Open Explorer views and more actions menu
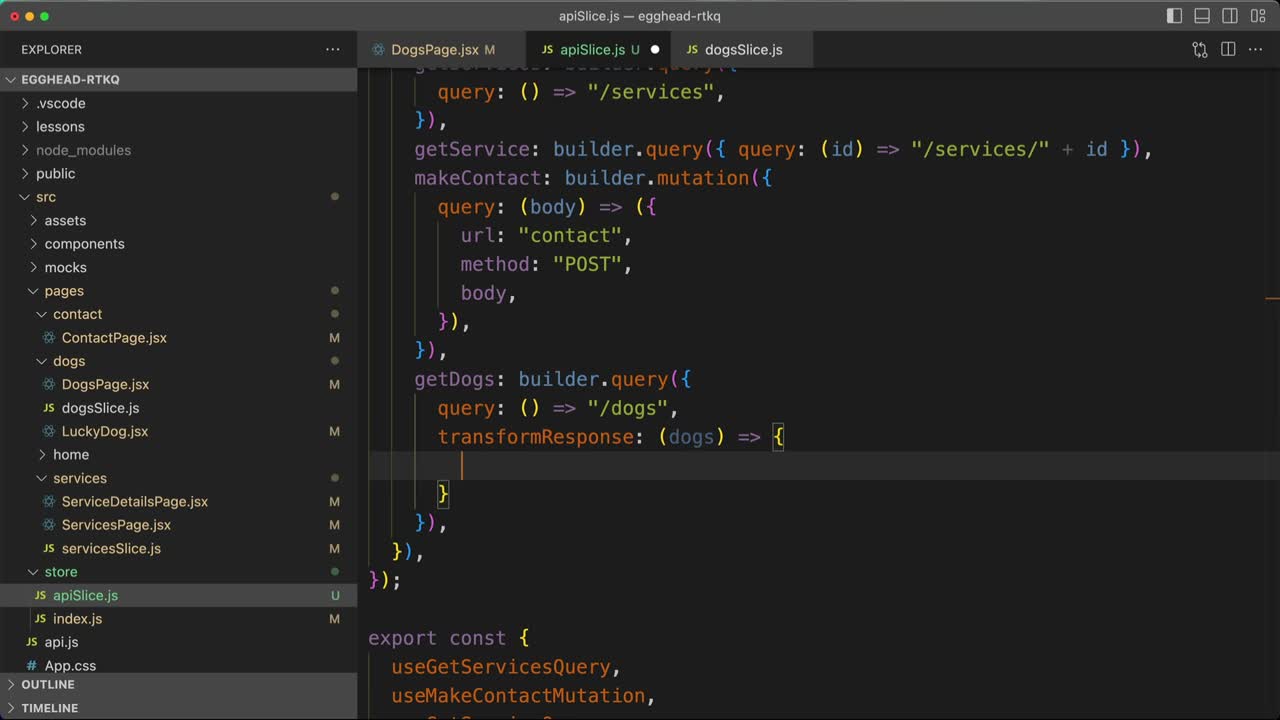 332,49
